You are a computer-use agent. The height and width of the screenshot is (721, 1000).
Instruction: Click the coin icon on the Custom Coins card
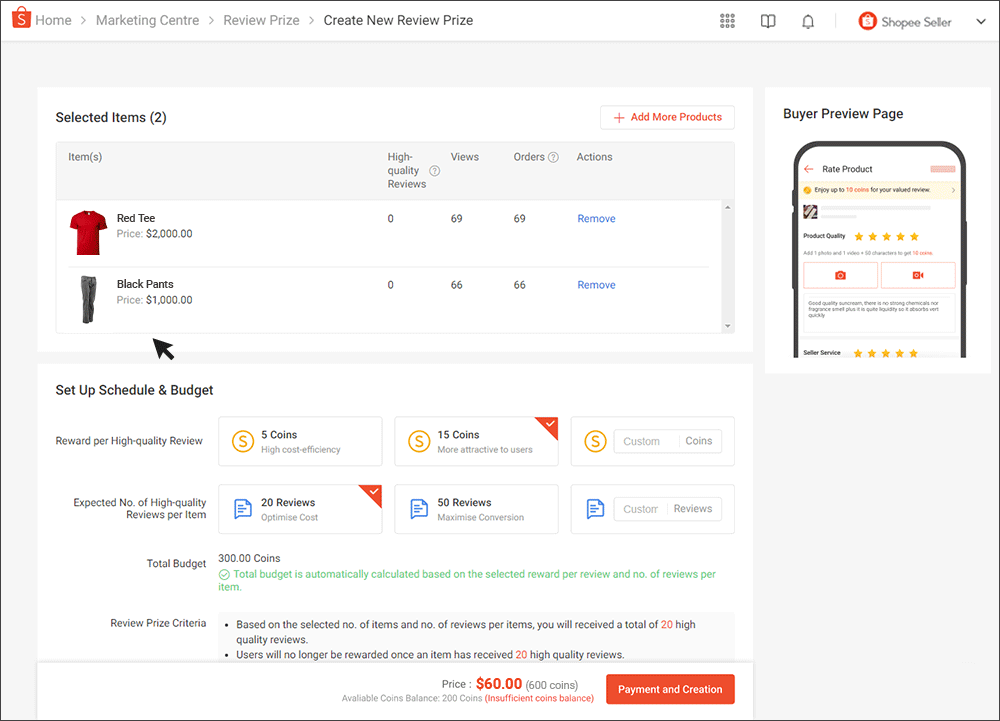point(595,441)
